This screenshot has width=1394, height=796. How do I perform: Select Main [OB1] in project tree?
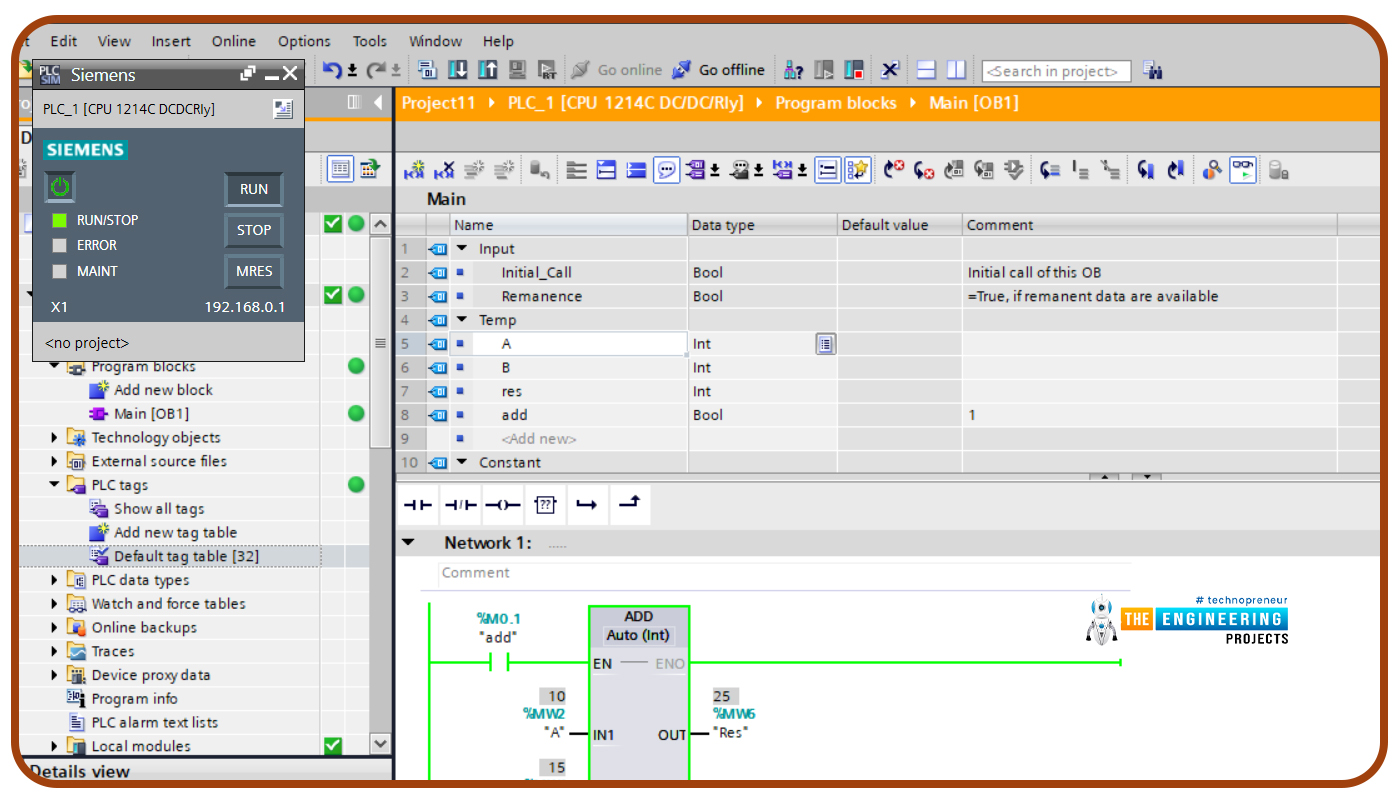click(151, 414)
